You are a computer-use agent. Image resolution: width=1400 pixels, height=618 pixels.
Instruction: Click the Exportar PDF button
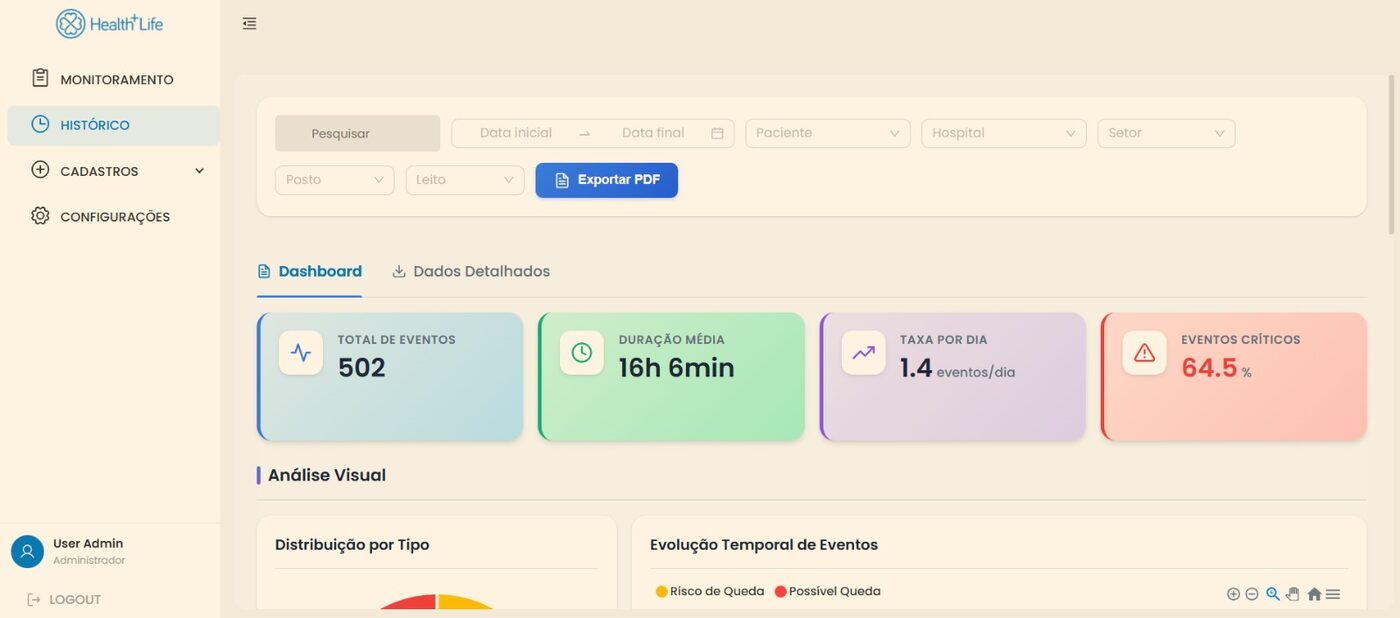606,180
